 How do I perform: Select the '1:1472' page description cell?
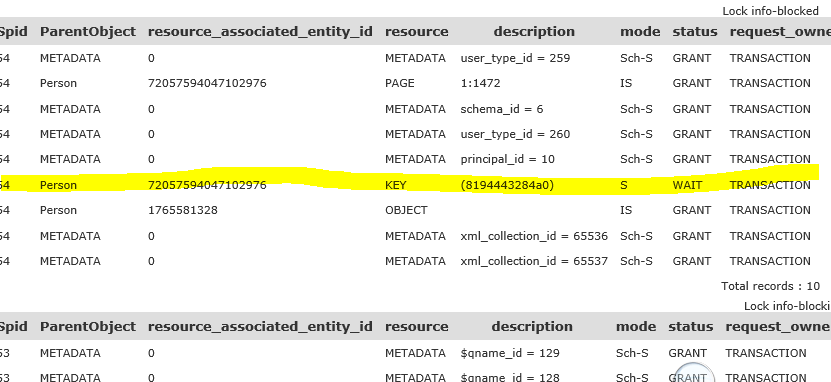(480, 83)
